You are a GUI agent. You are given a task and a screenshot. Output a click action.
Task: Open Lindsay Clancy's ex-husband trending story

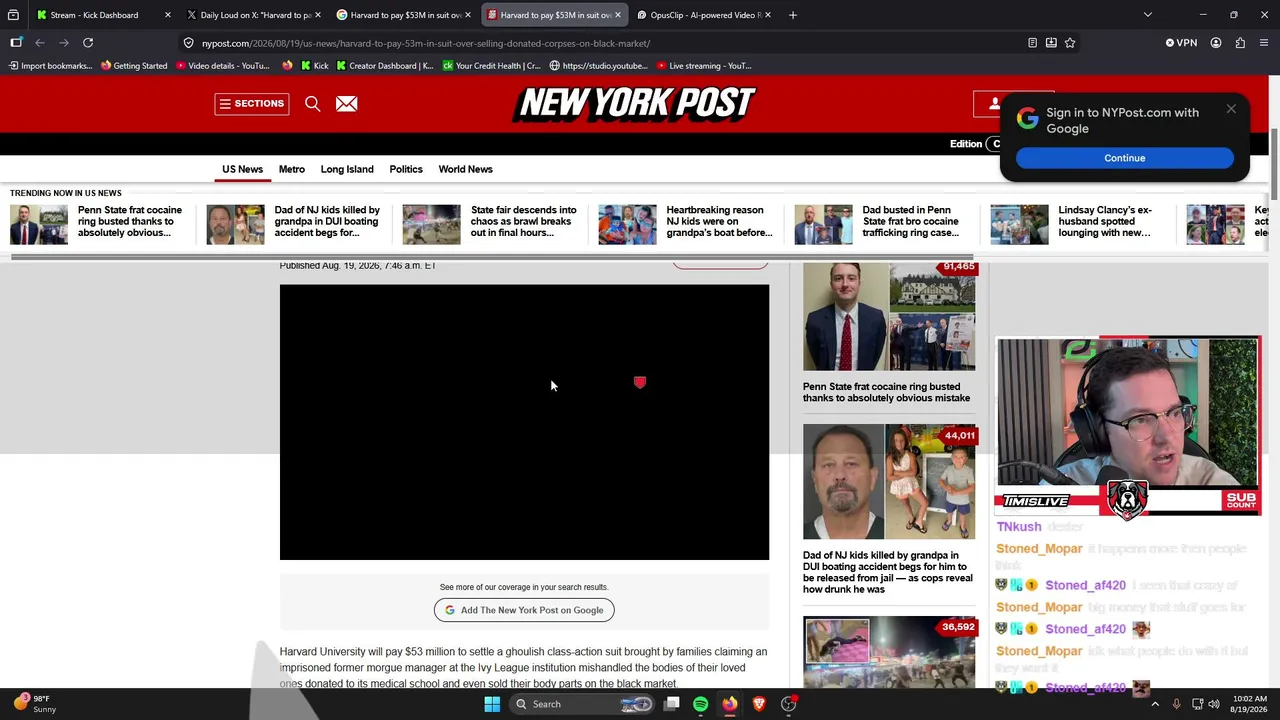[x=1078, y=222]
